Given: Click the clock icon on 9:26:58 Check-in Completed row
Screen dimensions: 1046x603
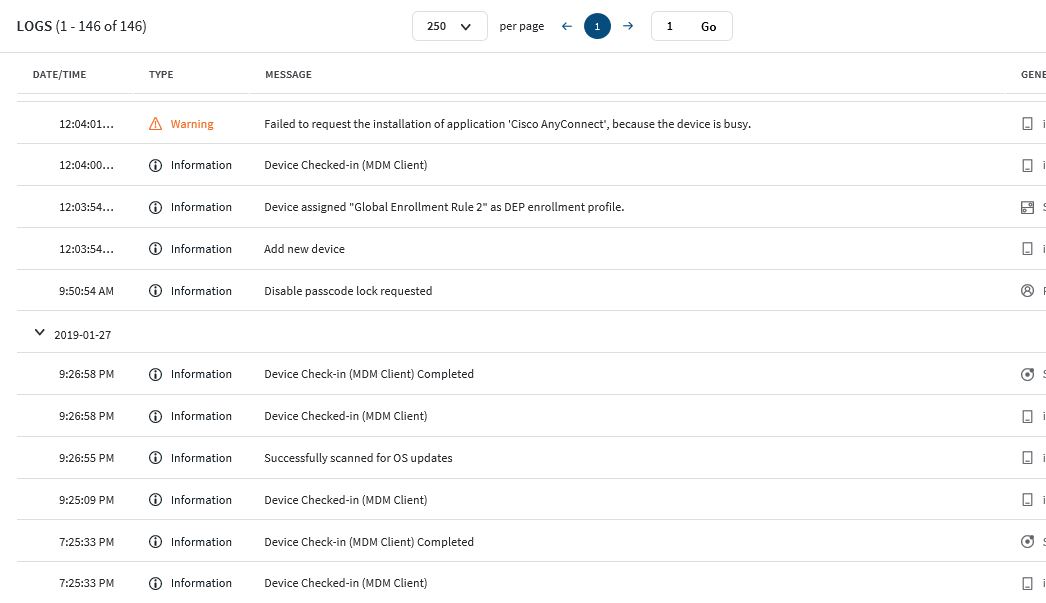Looking at the screenshot, I should point(1027,373).
